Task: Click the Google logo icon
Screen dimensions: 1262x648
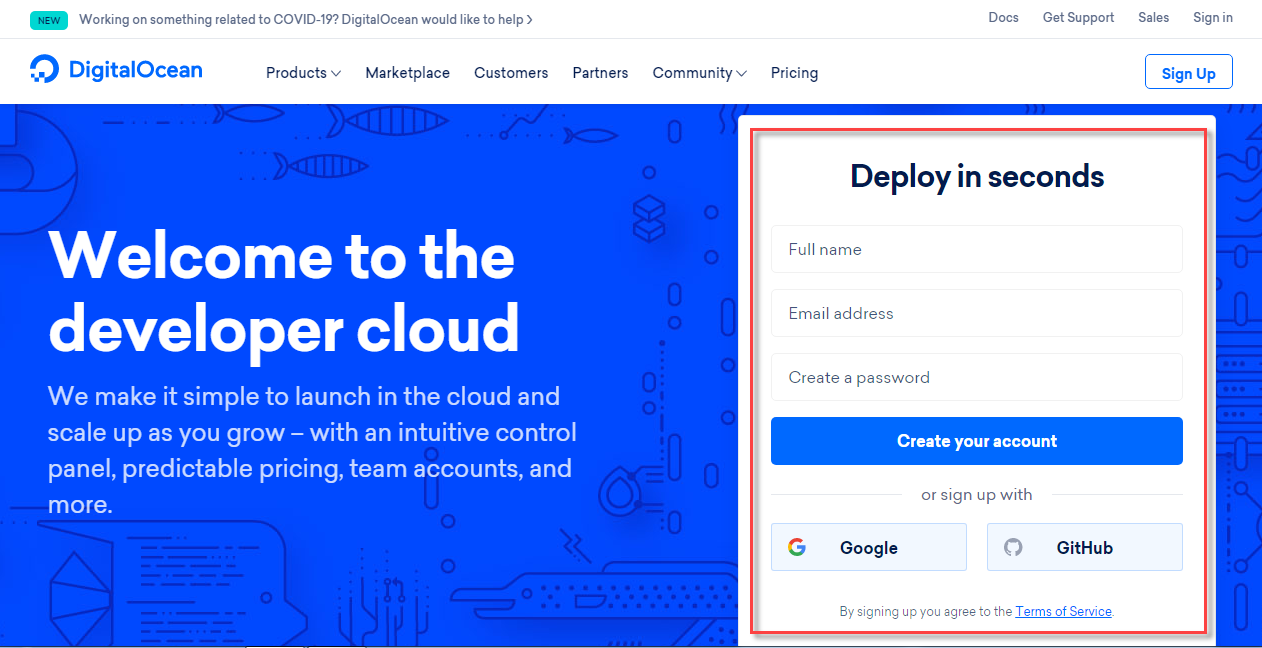Action: (797, 547)
